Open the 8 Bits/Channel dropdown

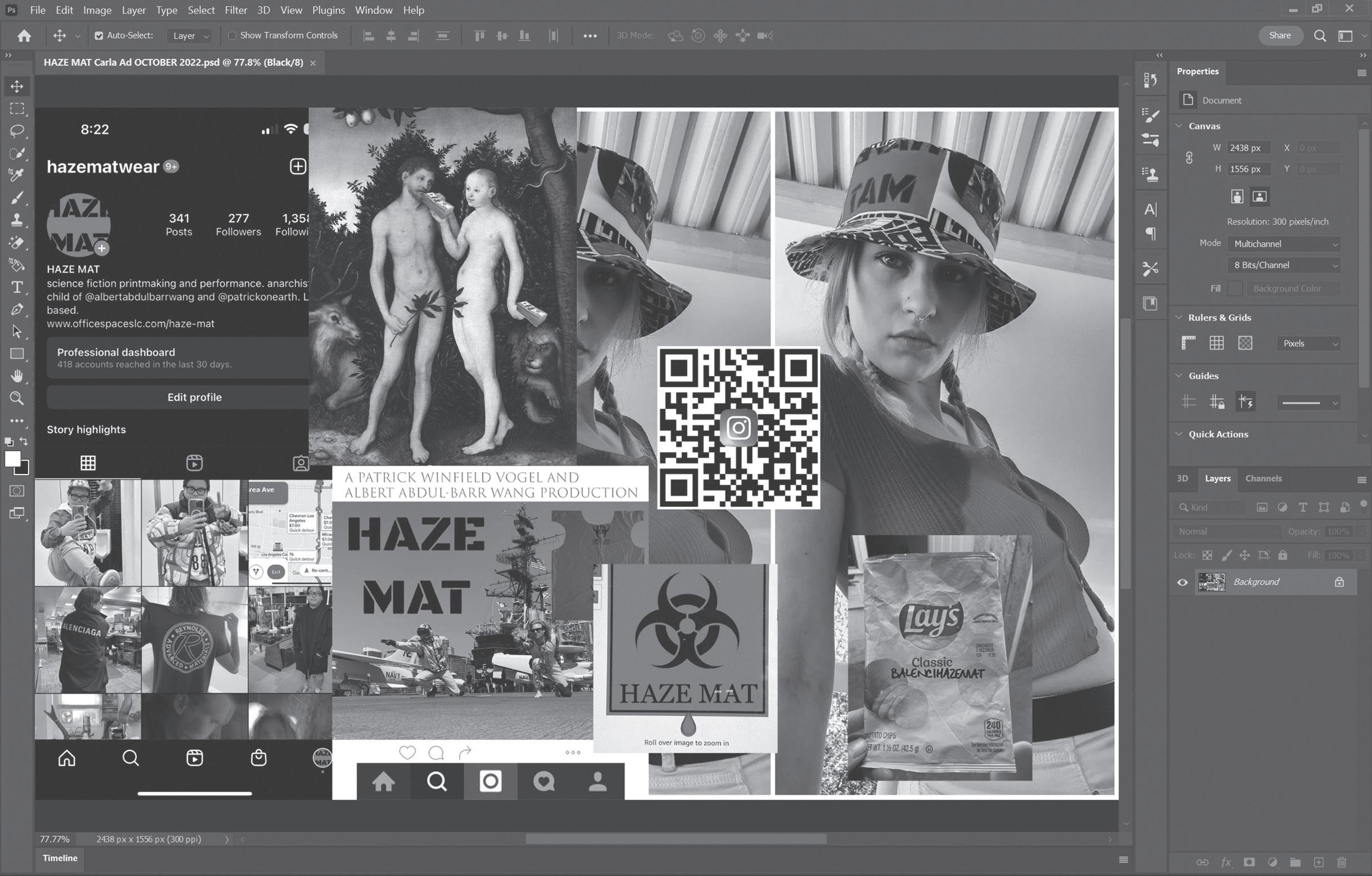click(1285, 265)
